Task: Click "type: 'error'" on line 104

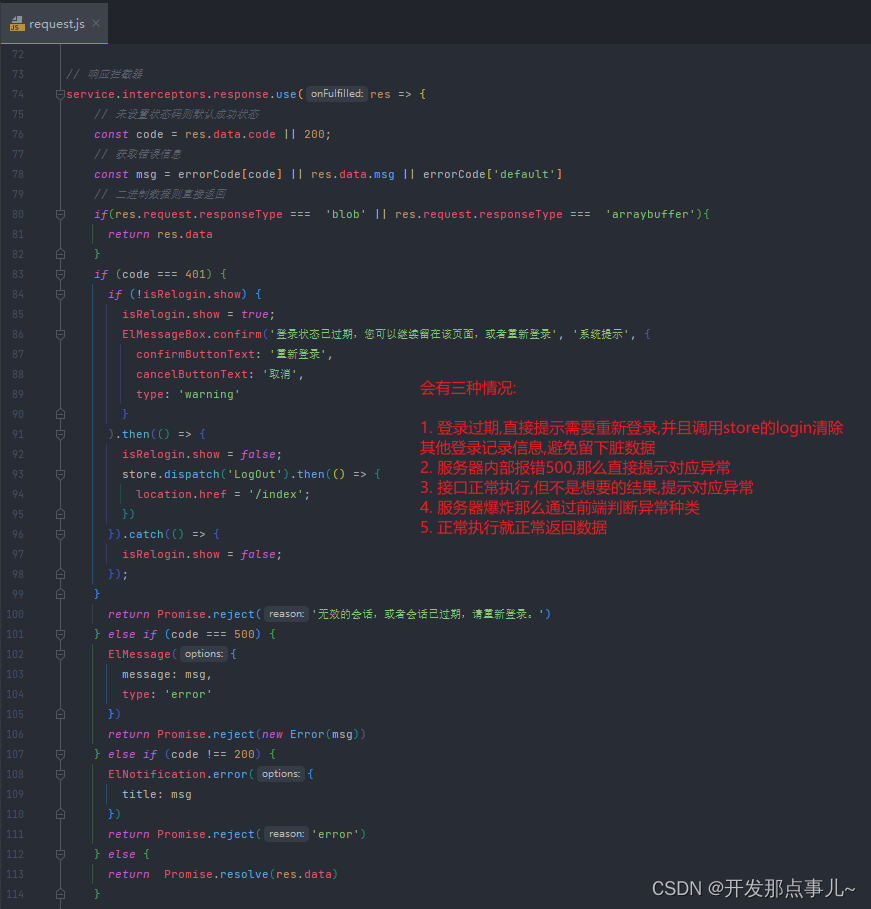Action: [x=167, y=694]
